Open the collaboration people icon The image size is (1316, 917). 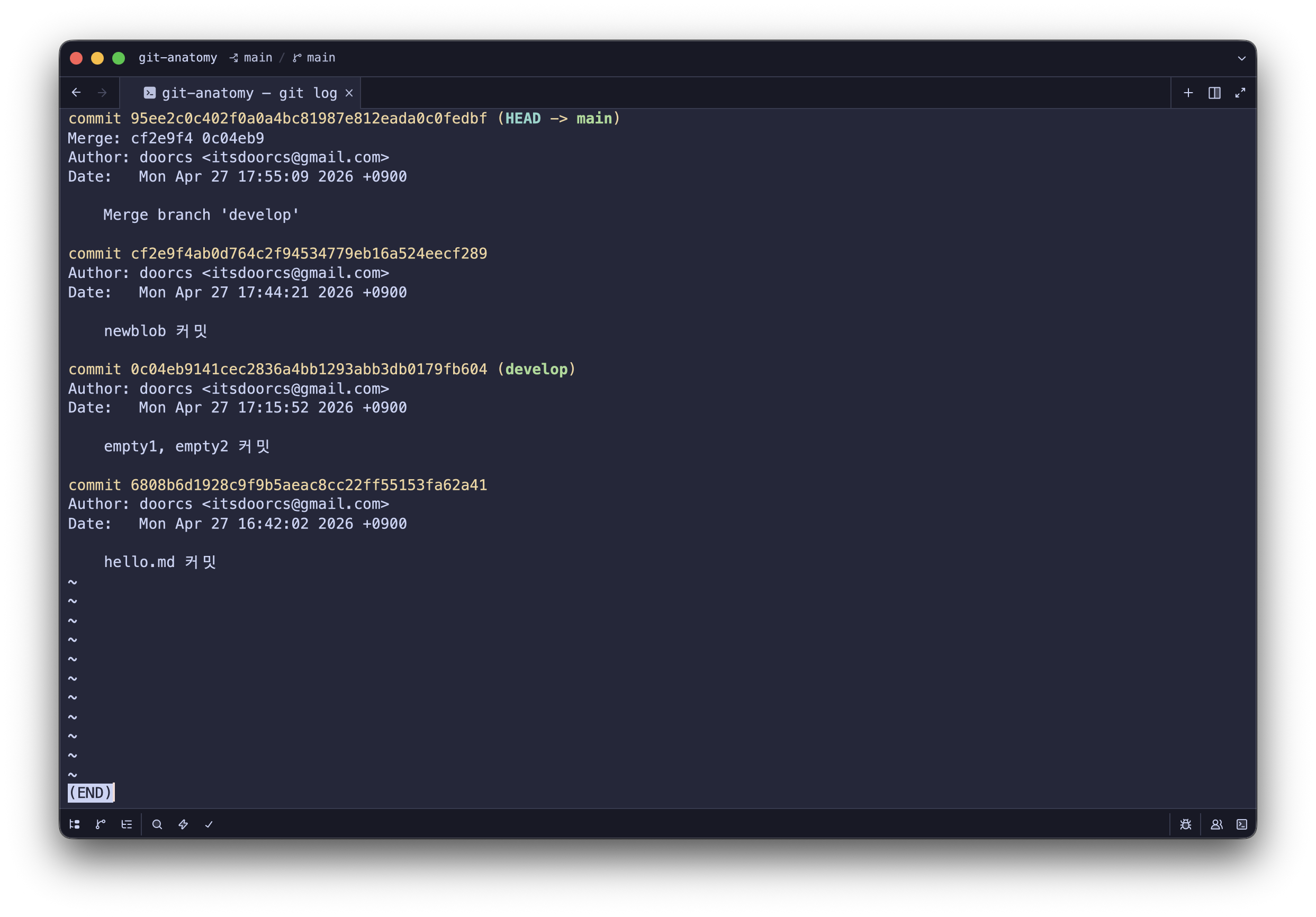(x=1216, y=824)
